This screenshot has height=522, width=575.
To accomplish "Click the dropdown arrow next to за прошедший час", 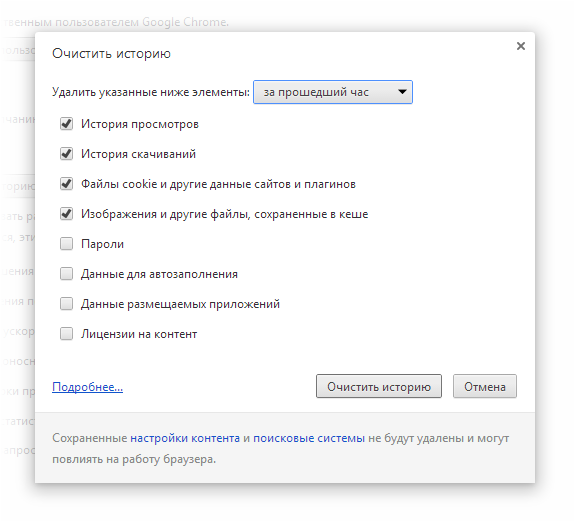I will [402, 92].
